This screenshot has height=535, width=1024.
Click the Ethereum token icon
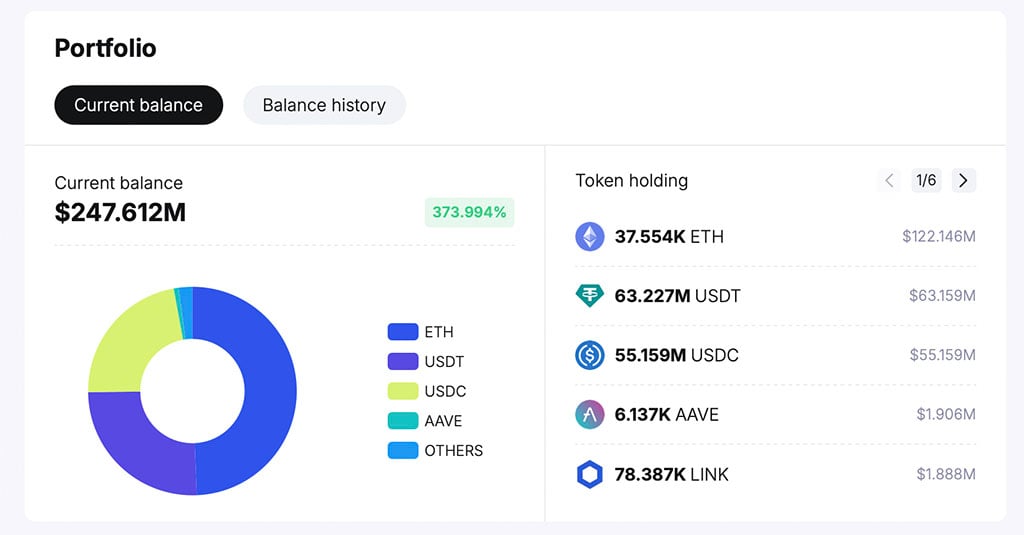point(590,237)
